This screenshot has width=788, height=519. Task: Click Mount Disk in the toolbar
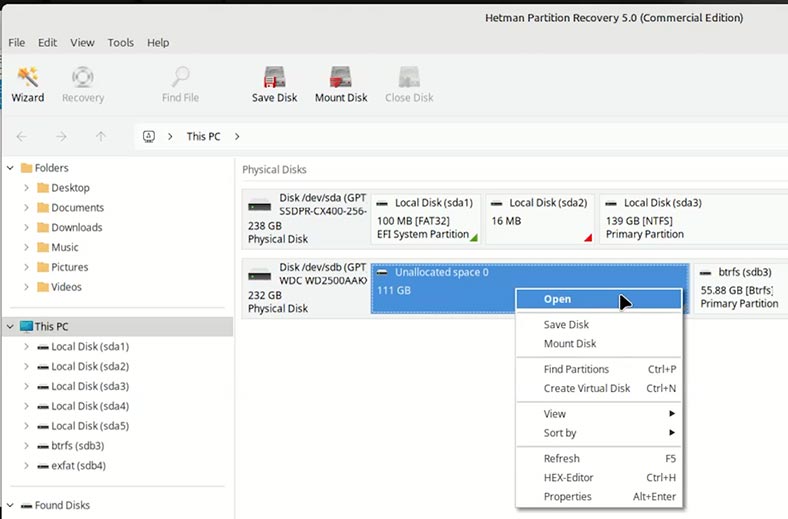tap(341, 84)
